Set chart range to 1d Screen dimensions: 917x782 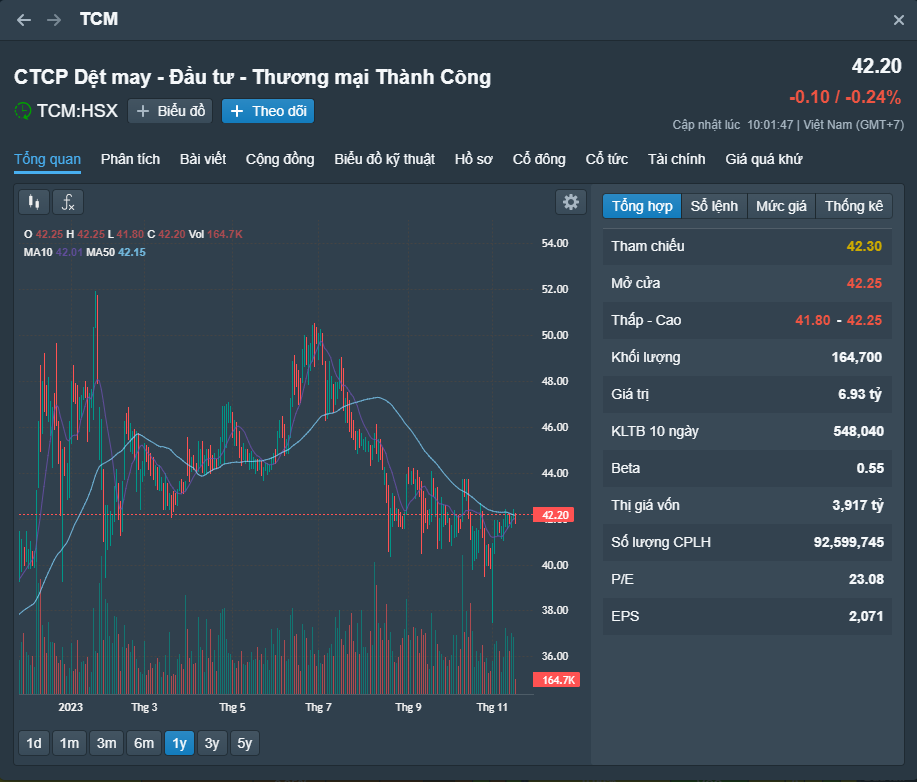[34, 743]
